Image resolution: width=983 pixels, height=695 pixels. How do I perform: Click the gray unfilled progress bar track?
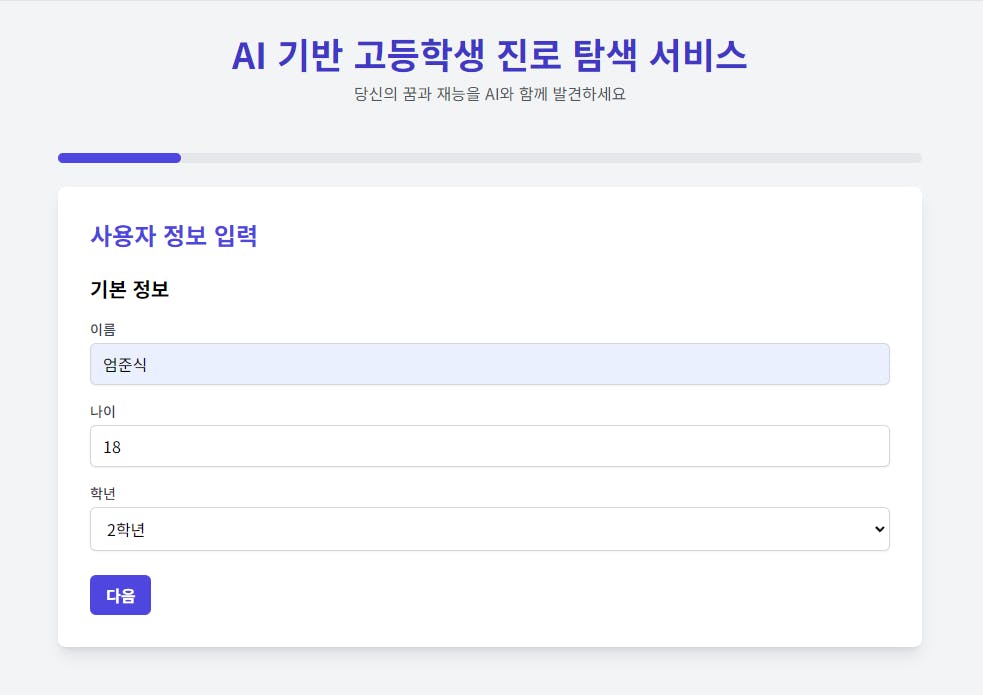click(x=550, y=158)
